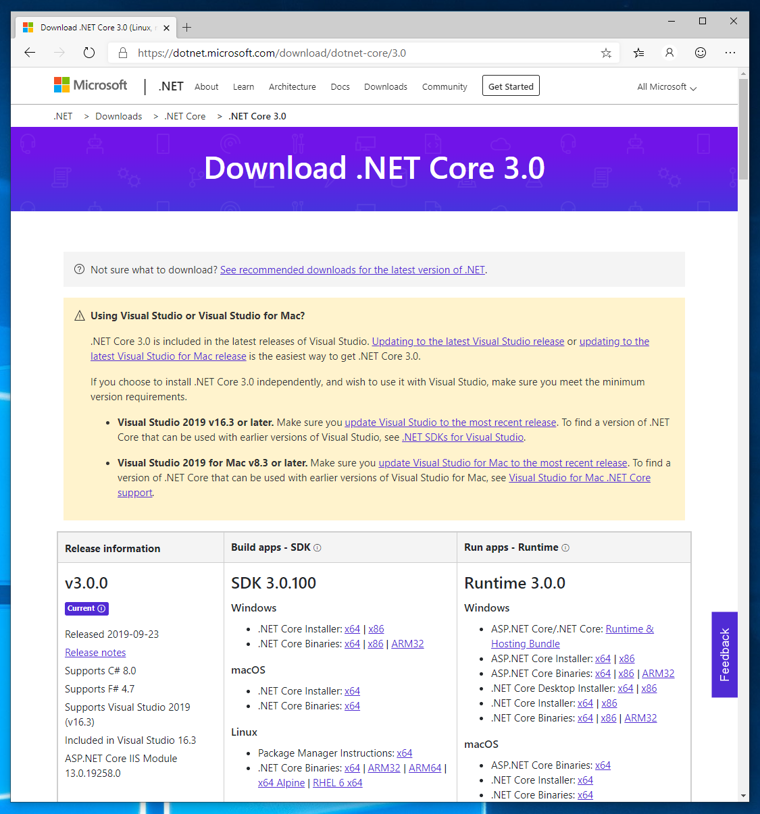Click the address bar URL field
Viewport: 760px width, 814px height.
(363, 53)
